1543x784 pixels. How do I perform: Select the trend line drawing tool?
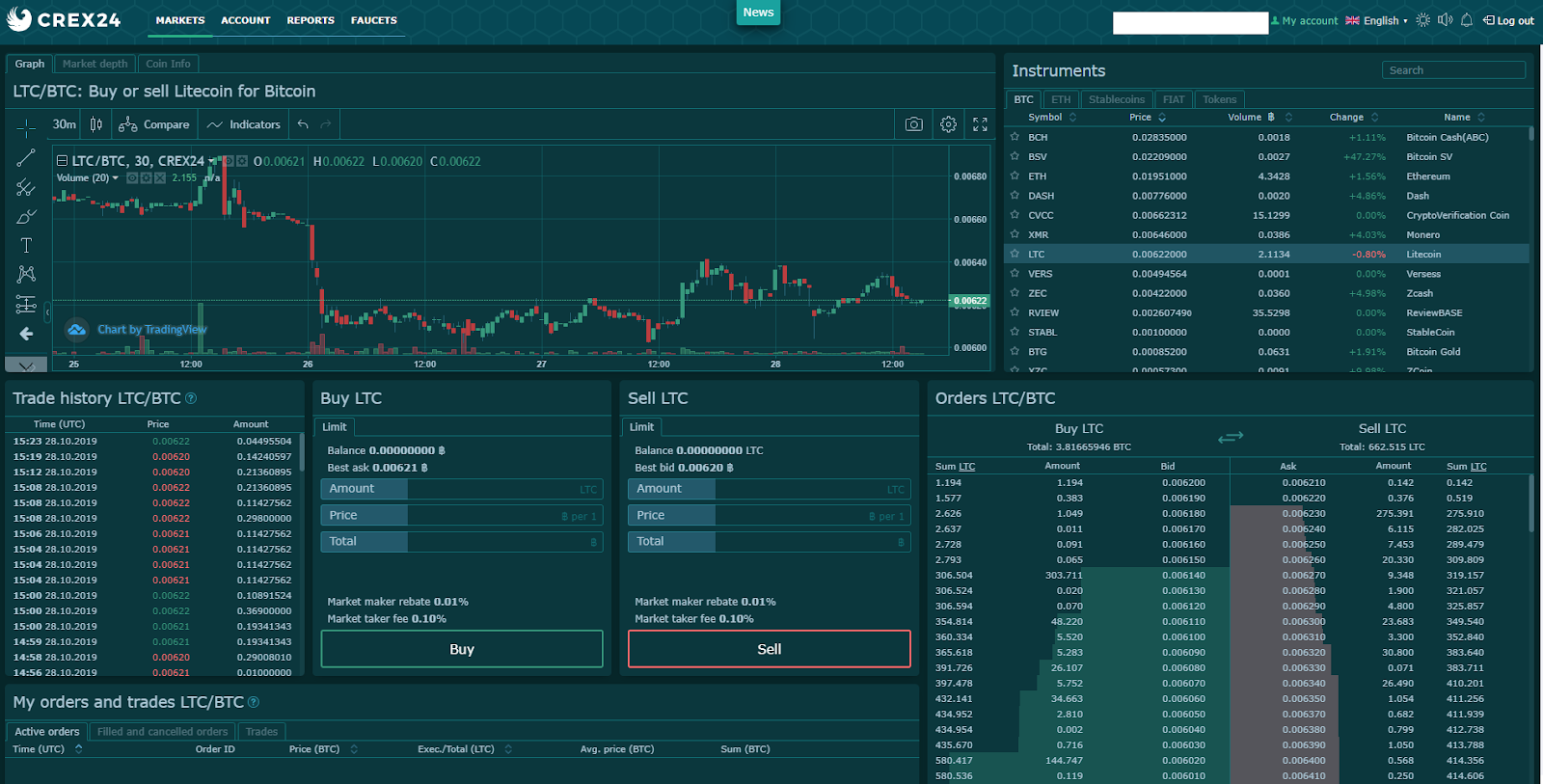point(26,157)
